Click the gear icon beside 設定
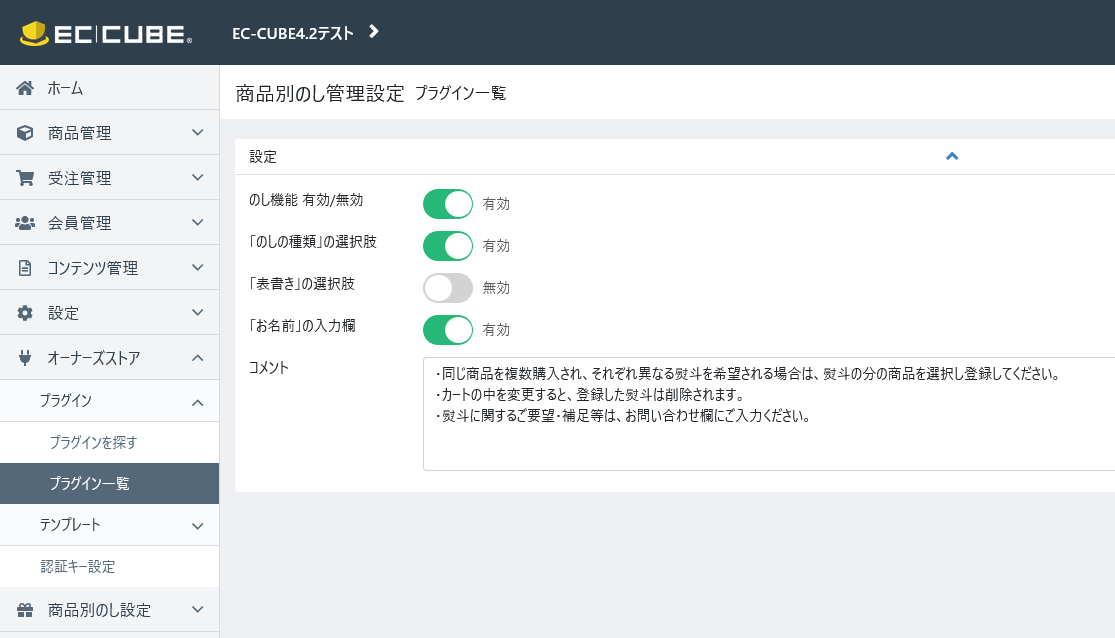1115x638 pixels. point(25,313)
